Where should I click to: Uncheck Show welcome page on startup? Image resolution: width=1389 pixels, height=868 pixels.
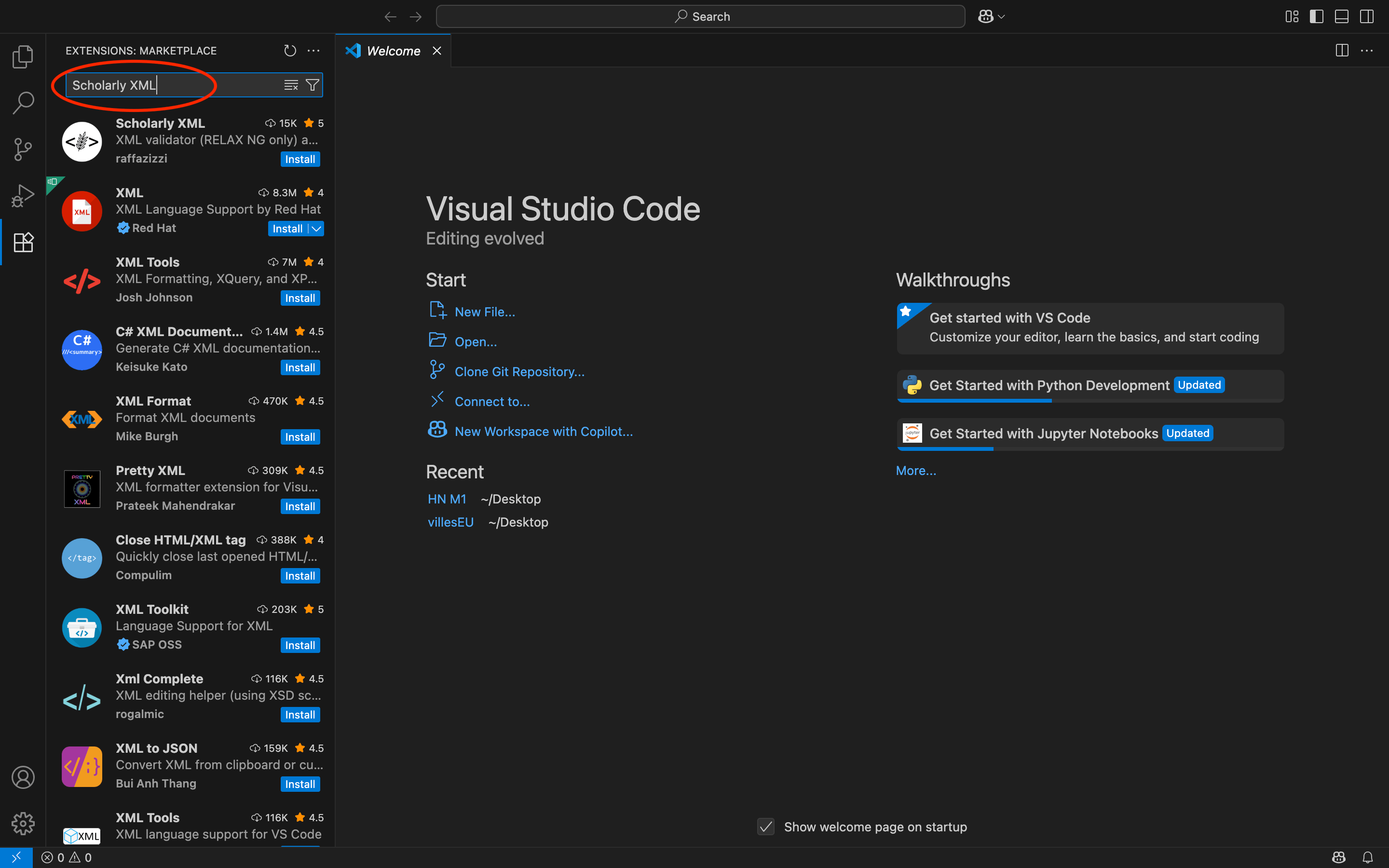click(765, 827)
